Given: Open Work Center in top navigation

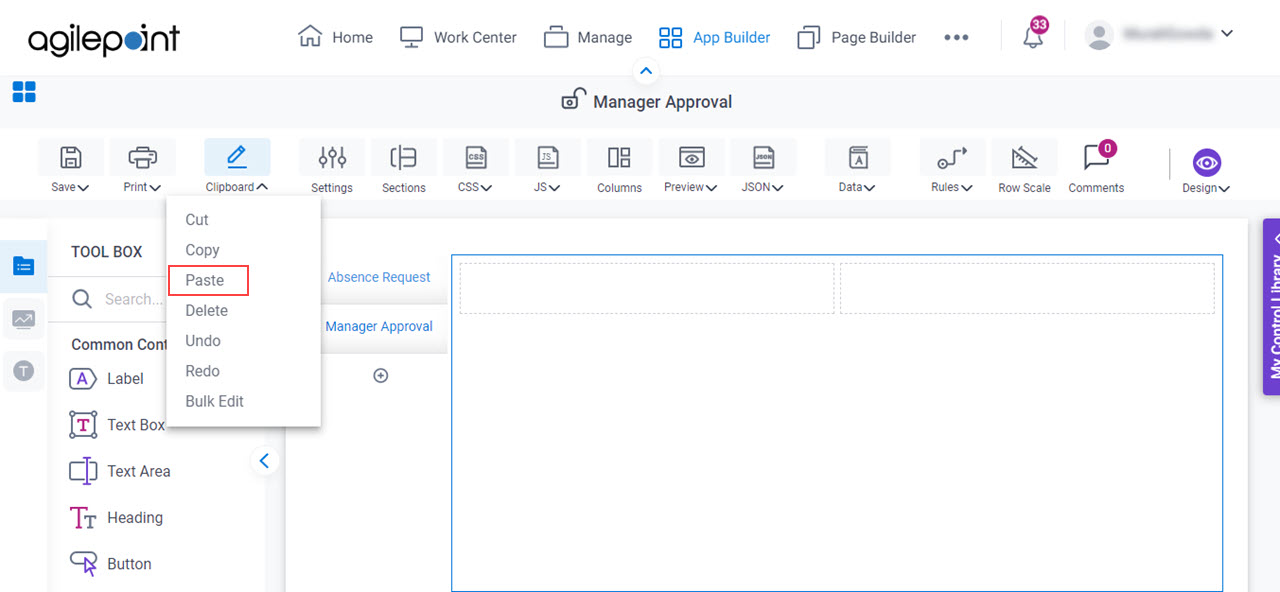Looking at the screenshot, I should coord(458,37).
